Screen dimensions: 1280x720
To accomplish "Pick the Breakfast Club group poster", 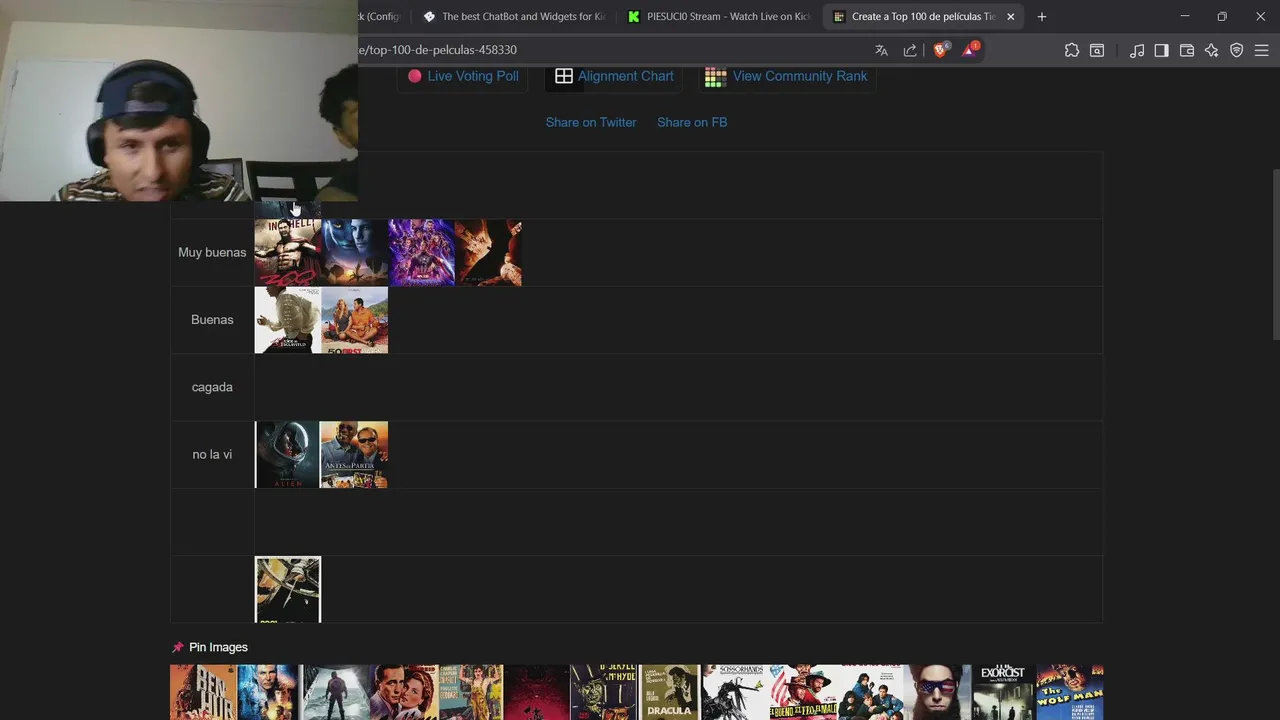I will (x=870, y=692).
